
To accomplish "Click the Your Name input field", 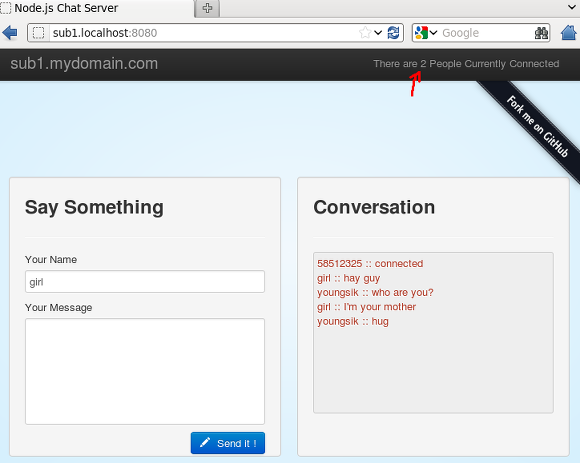I will 145,282.
